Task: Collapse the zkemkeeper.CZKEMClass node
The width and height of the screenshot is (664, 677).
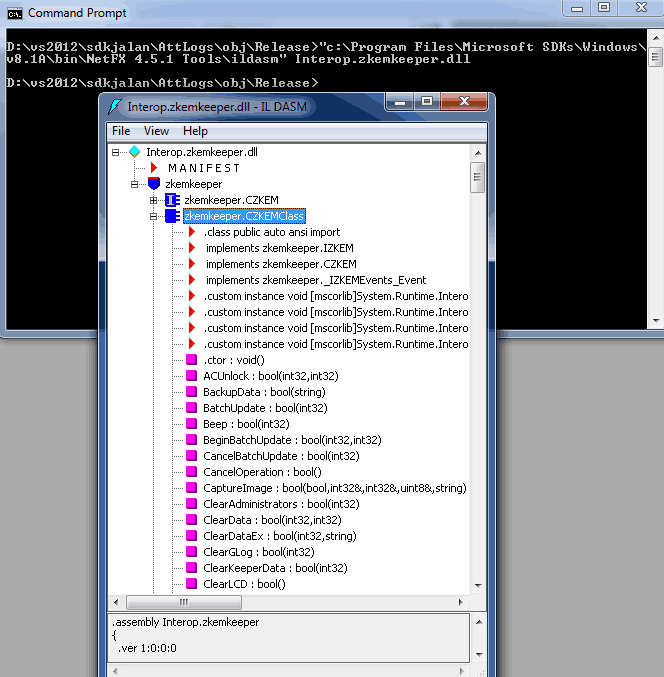Action: point(153,216)
